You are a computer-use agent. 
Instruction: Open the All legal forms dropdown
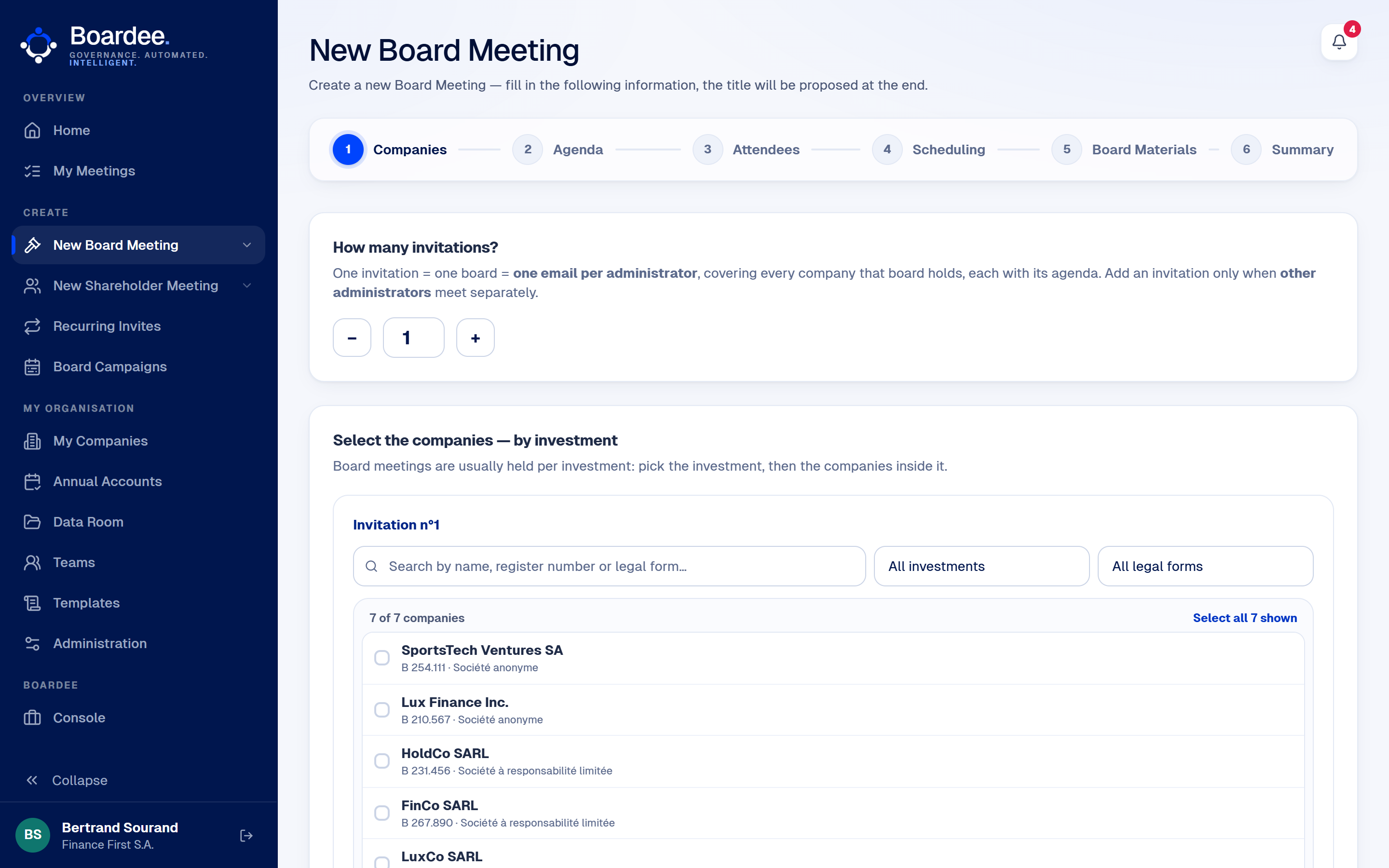pos(1205,566)
